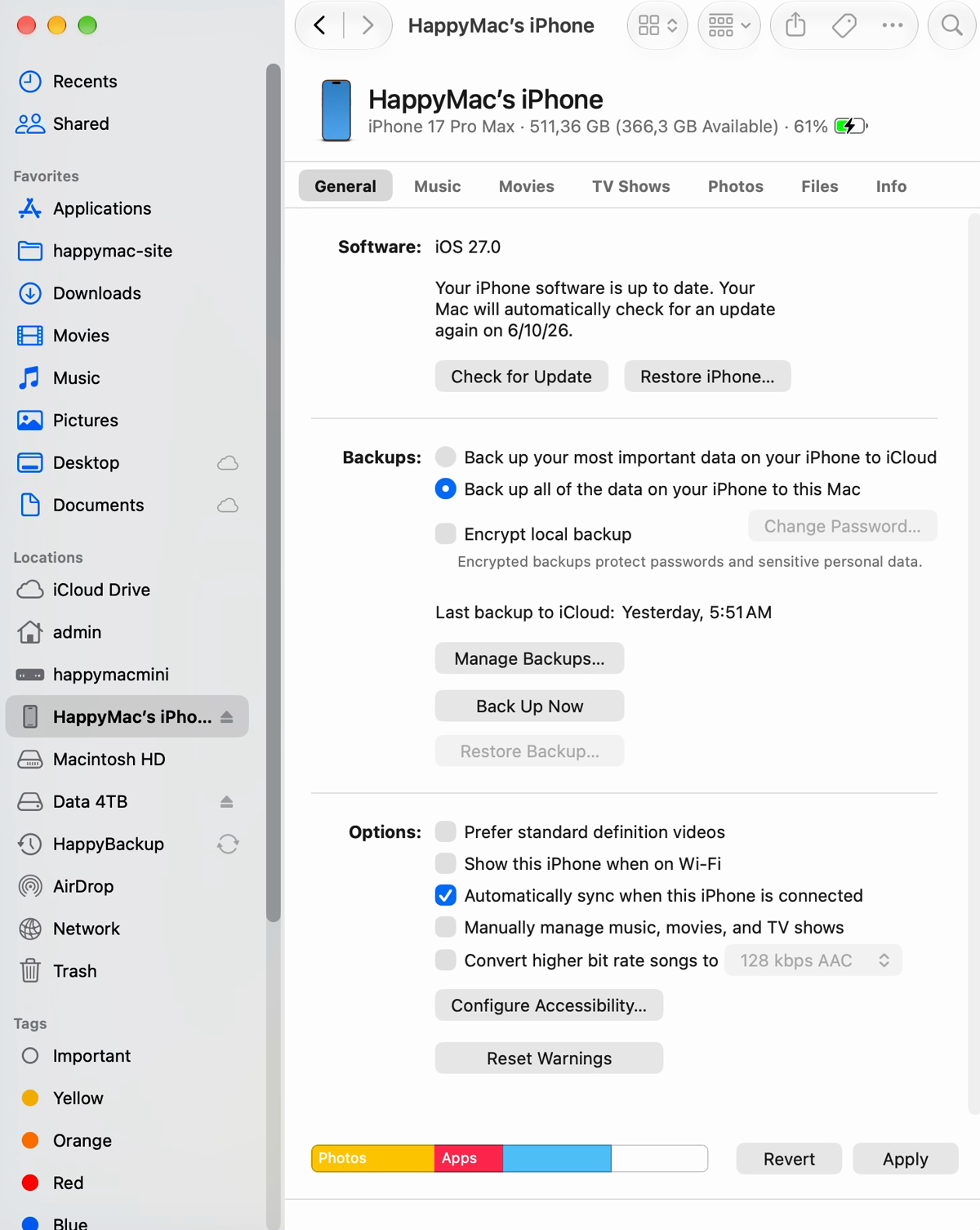The width and height of the screenshot is (980, 1230).
Task: Click the Revert button
Action: point(789,1159)
